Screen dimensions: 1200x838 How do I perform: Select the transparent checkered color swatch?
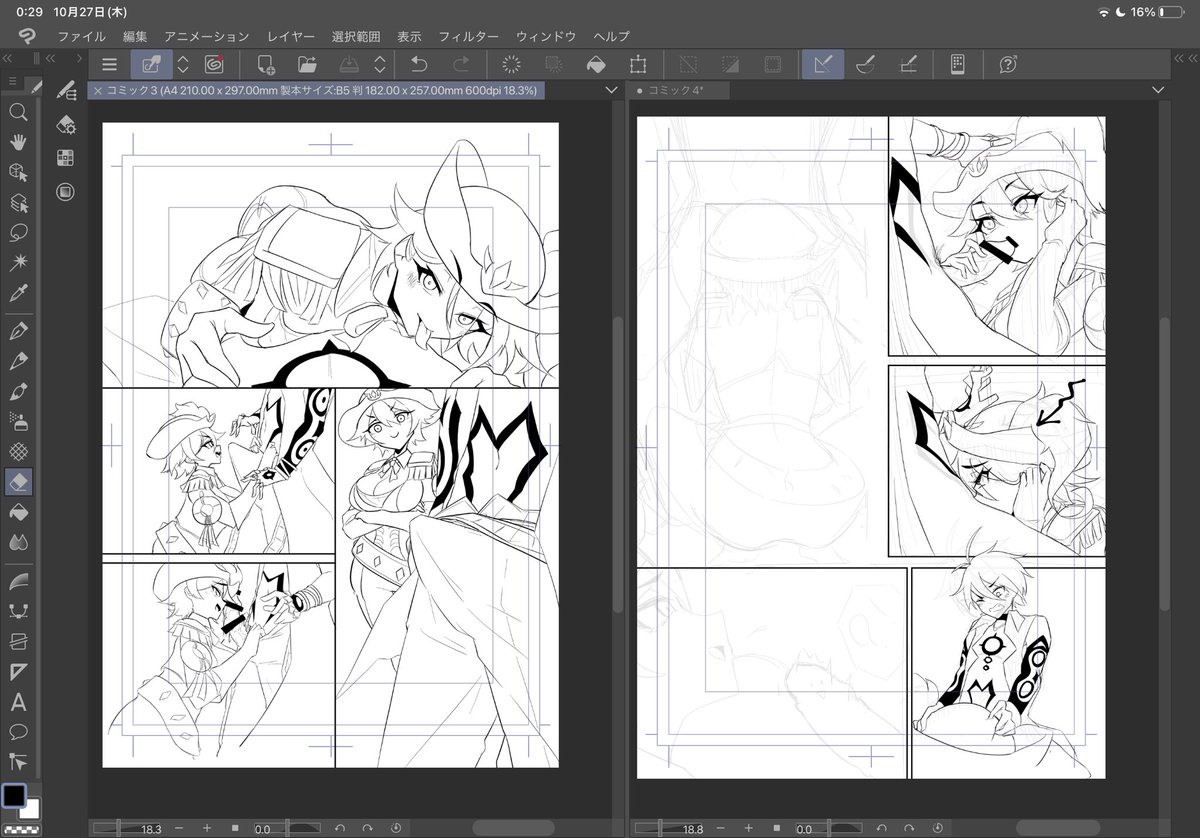(20, 828)
